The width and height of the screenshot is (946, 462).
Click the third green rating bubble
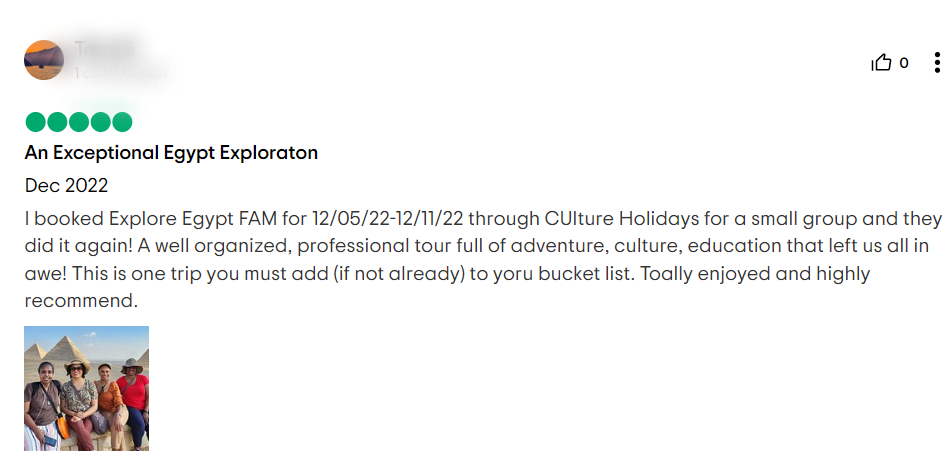79,122
